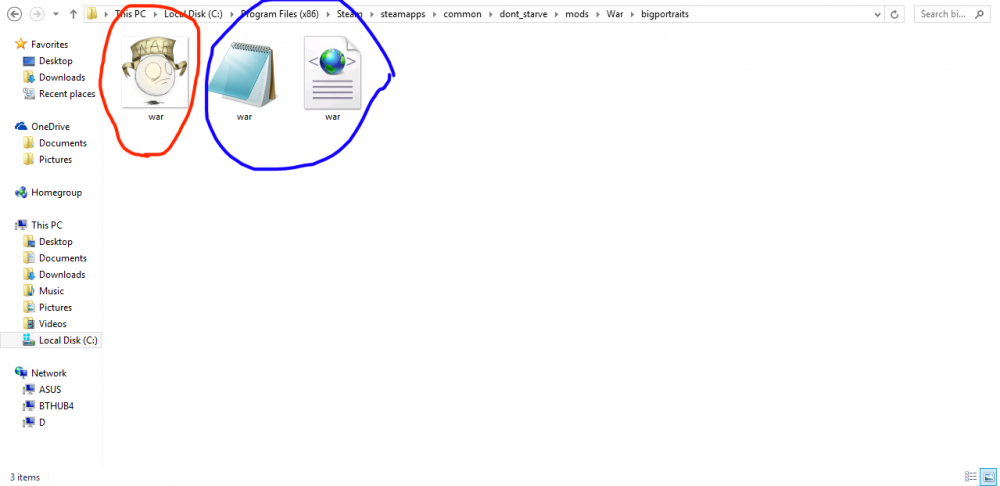Expand the arrow after steamapps in path

pos(434,14)
